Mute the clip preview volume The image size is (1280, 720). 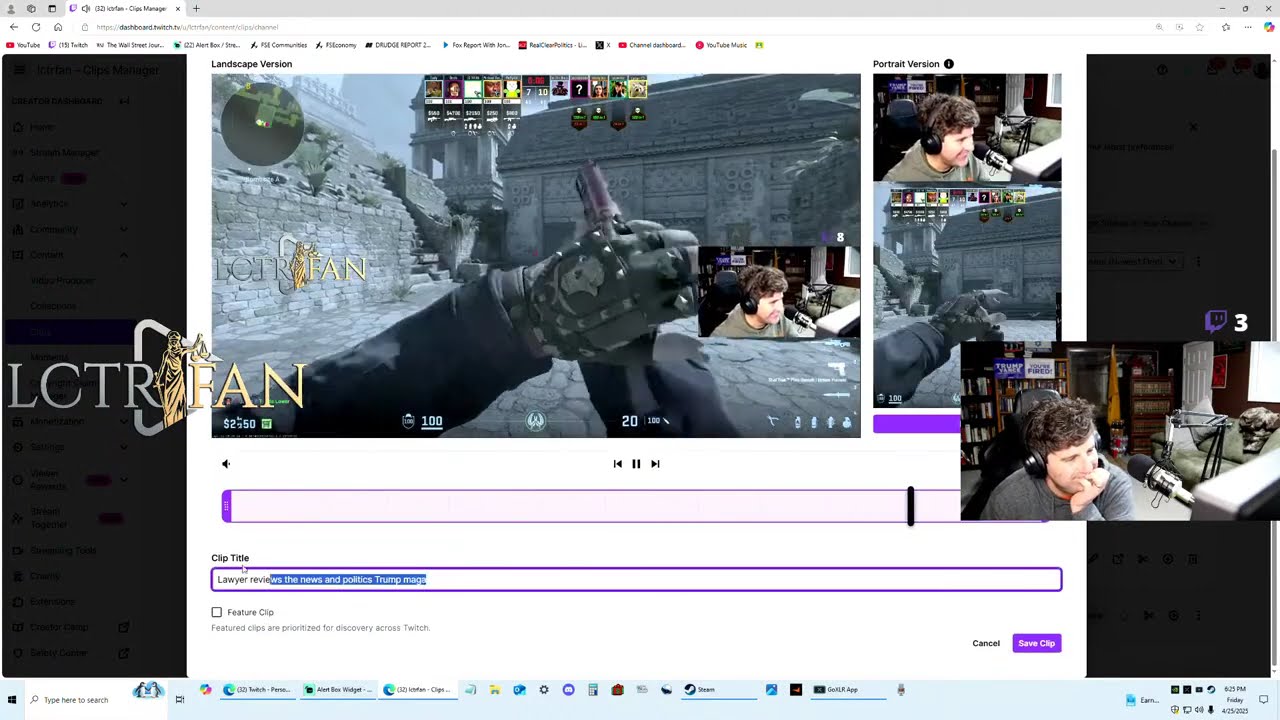point(226,464)
